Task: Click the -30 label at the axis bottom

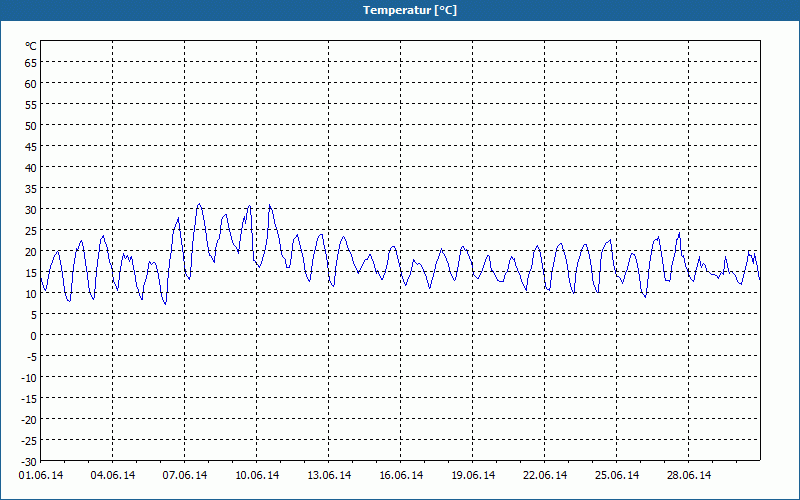Action: [29, 462]
